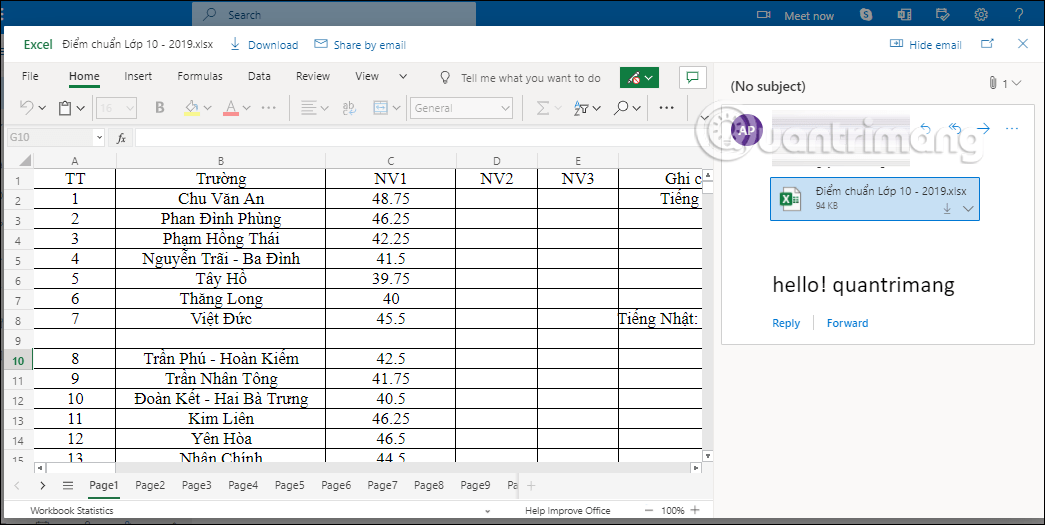Open attachment in new window
Viewport: 1045px width, 525px height.
coord(988,44)
